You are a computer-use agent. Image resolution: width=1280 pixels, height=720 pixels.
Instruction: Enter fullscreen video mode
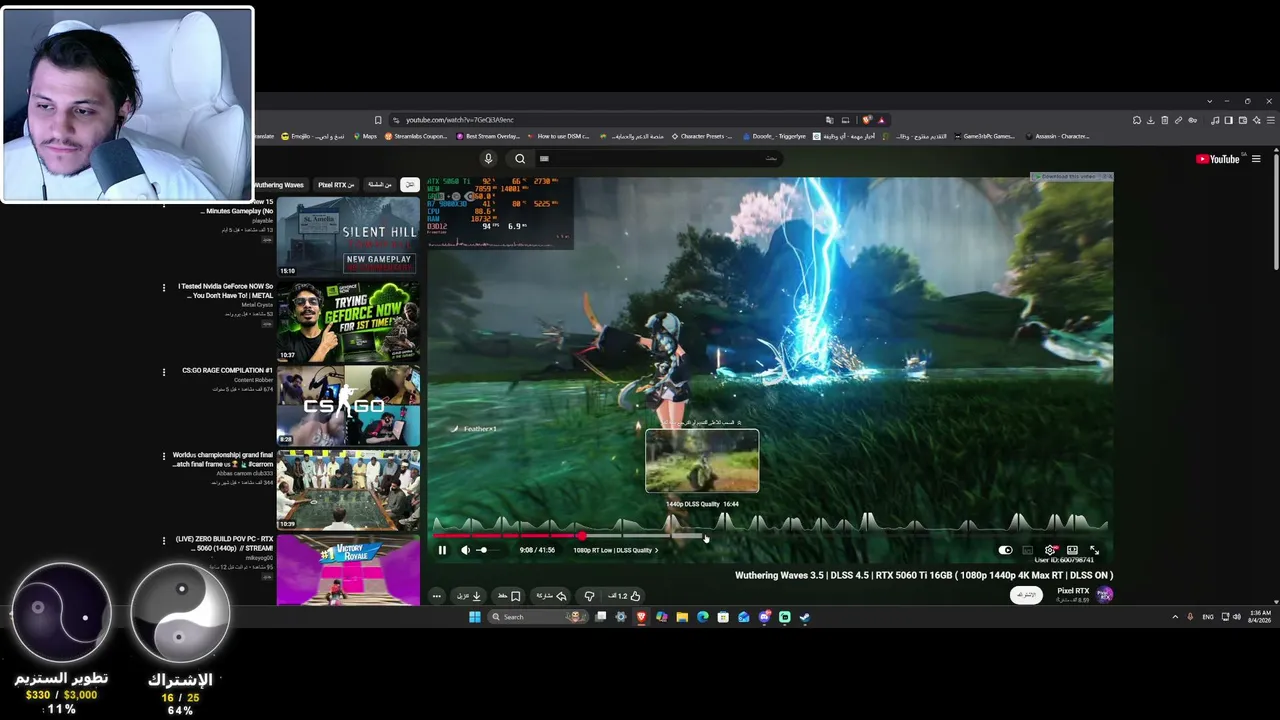tap(1094, 550)
